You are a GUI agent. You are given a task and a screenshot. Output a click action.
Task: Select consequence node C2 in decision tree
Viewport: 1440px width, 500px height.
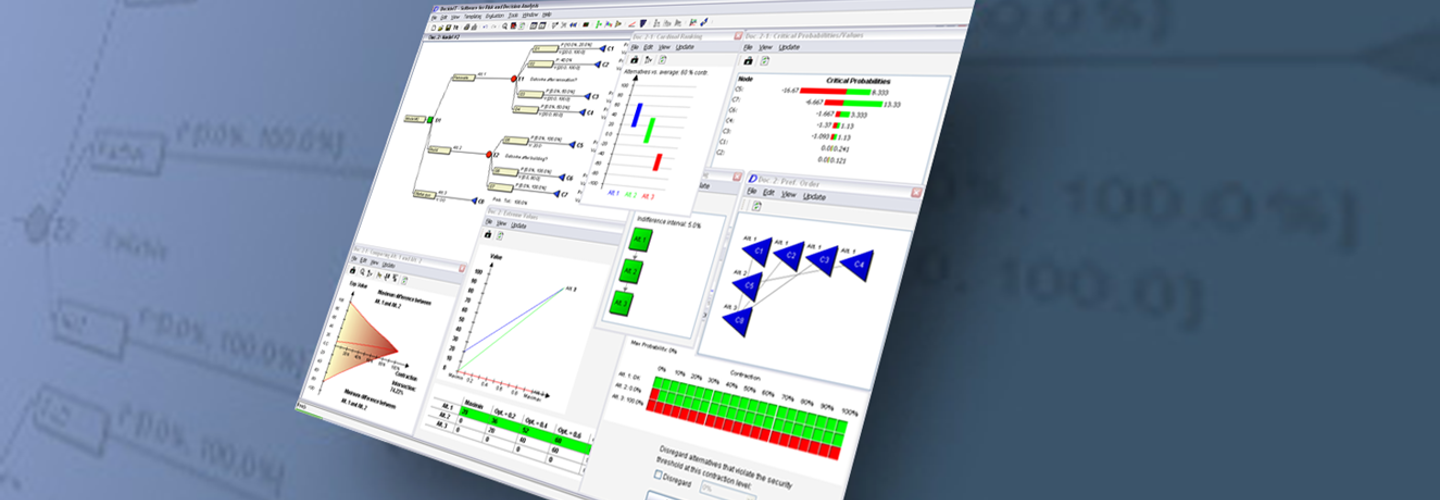pyautogui.click(x=598, y=64)
